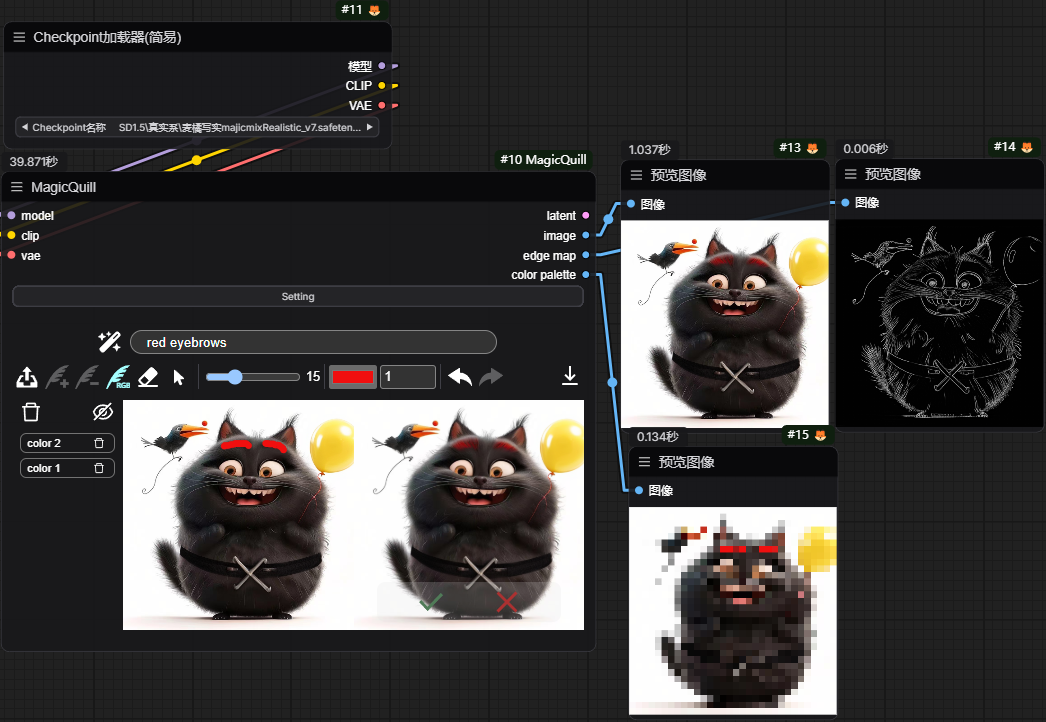The height and width of the screenshot is (722, 1046).
Task: Click the fox badge icon beside #14
Action: pos(1027,147)
